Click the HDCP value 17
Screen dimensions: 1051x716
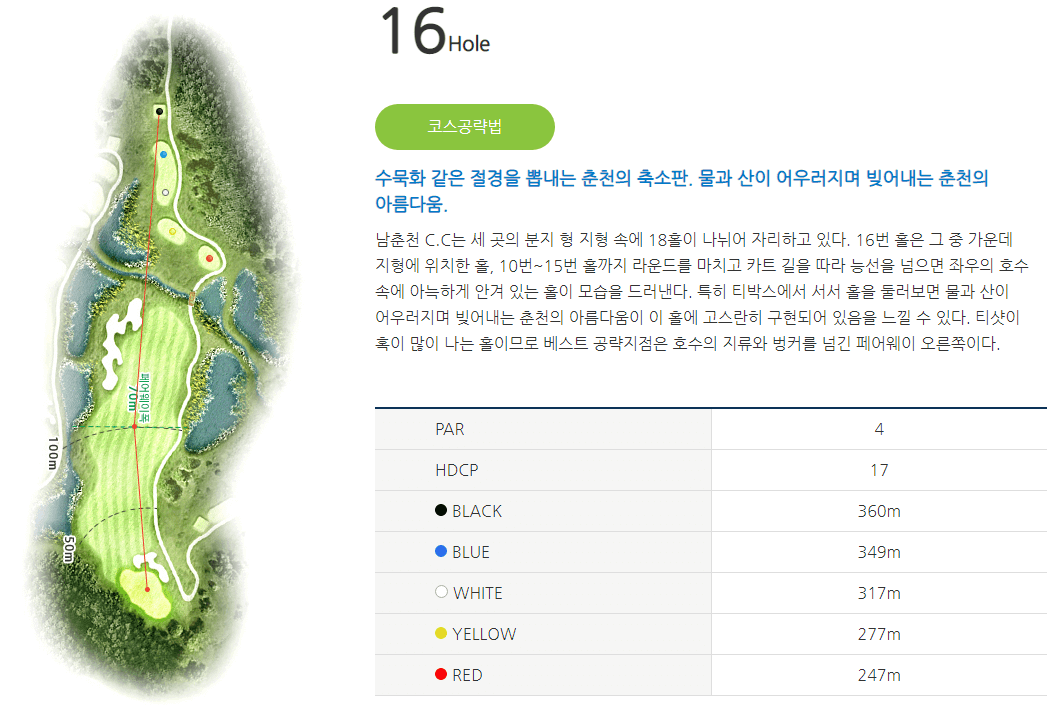tap(878, 470)
